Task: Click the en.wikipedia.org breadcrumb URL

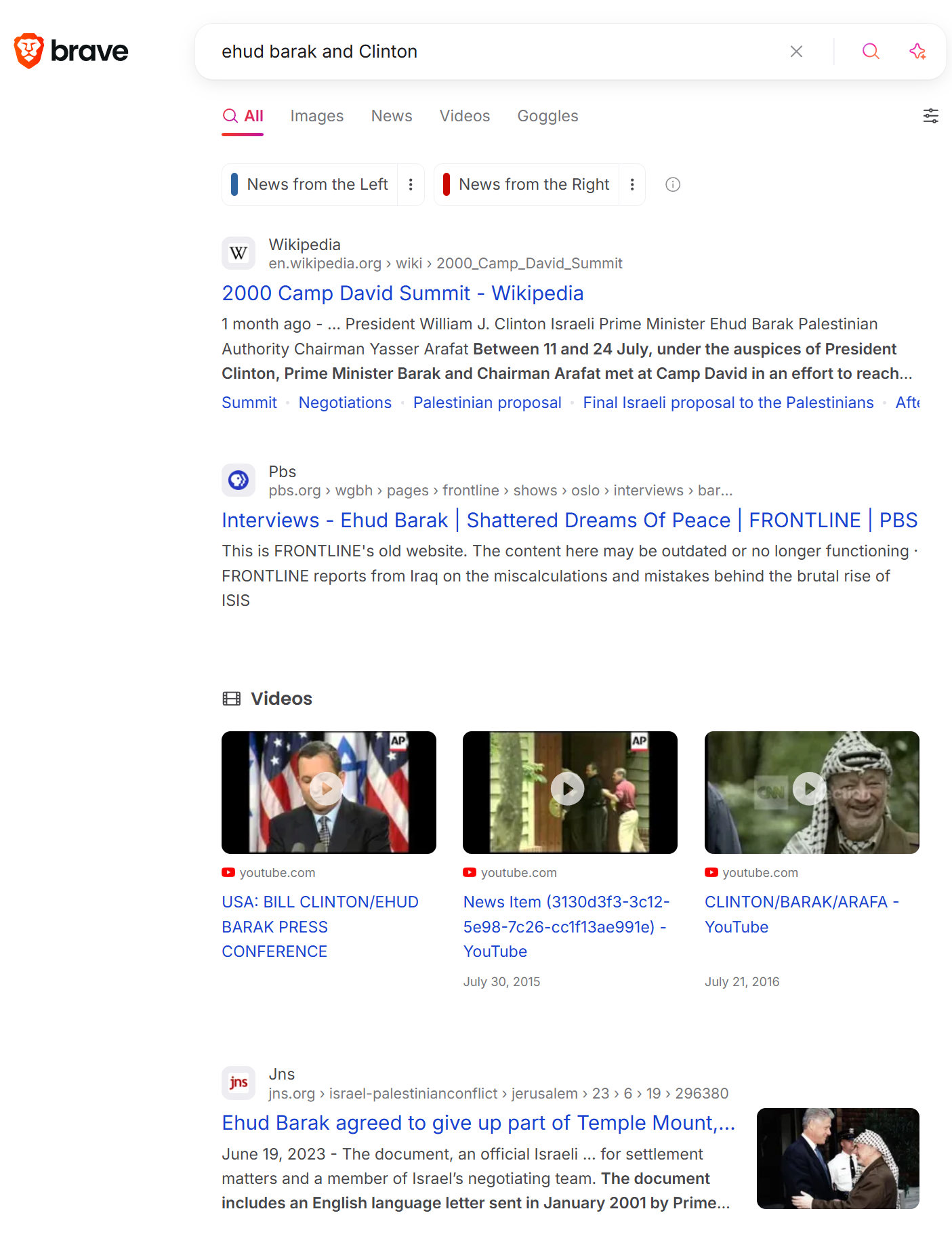Action: click(x=445, y=264)
